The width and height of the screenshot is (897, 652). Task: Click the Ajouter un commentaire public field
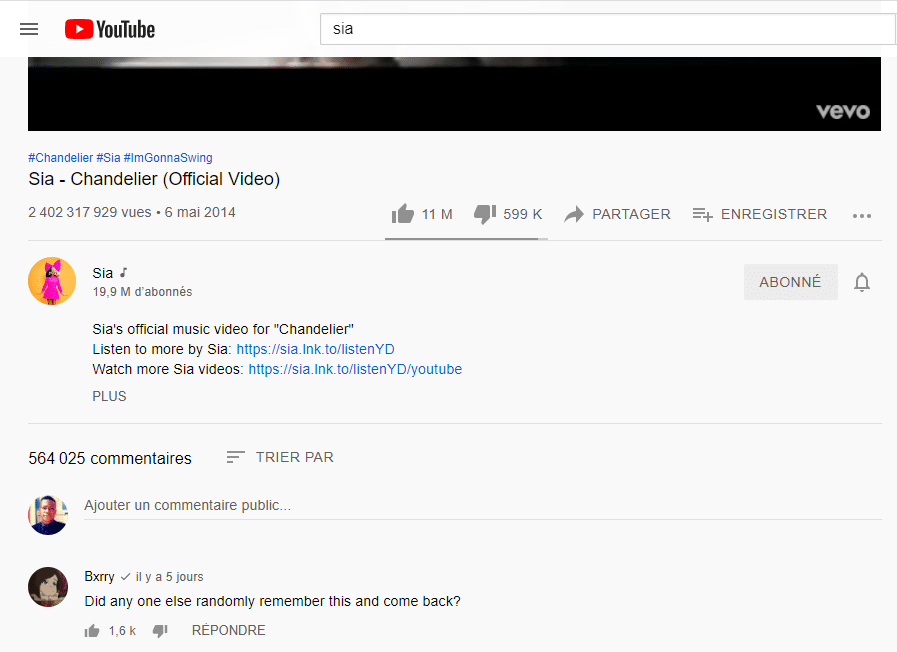(x=483, y=506)
